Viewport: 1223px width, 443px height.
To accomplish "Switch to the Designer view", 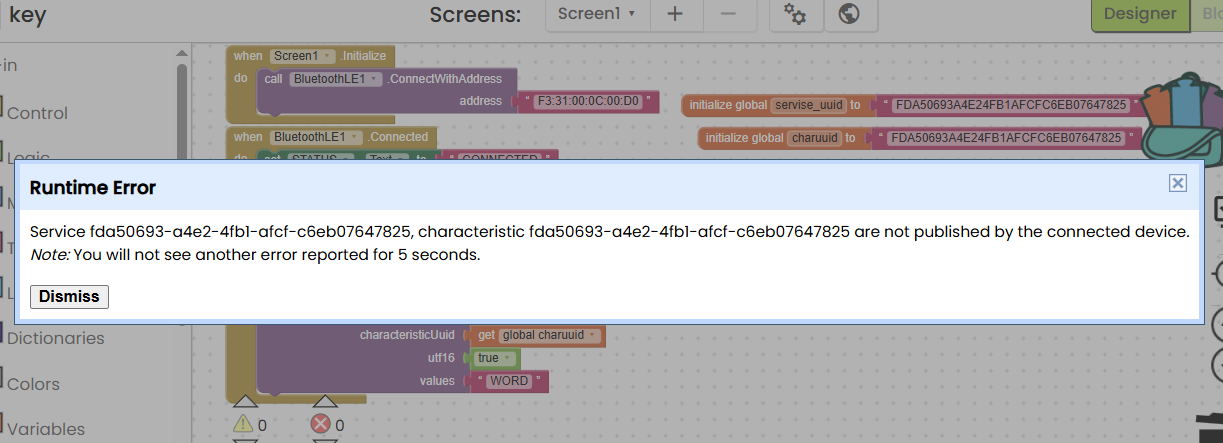I will point(1138,14).
